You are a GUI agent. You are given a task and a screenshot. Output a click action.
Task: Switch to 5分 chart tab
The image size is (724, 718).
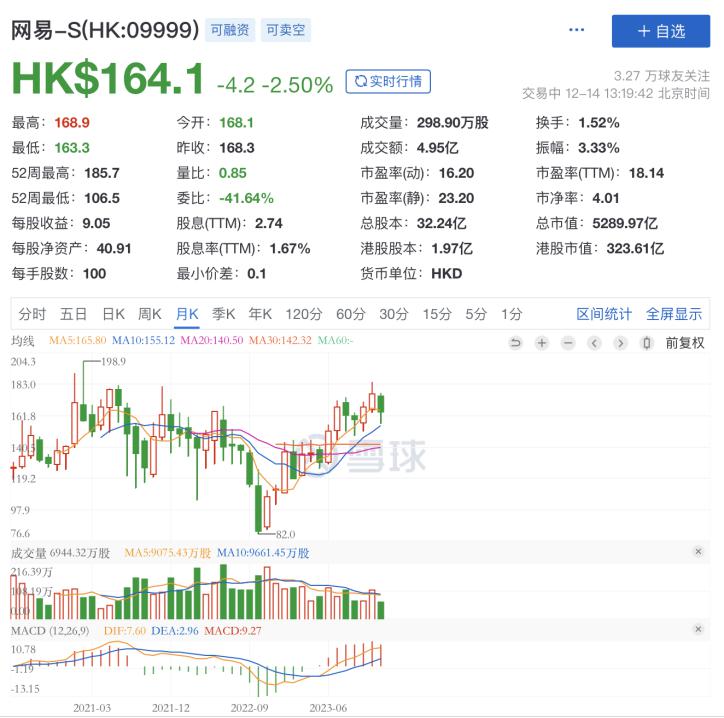(x=476, y=314)
